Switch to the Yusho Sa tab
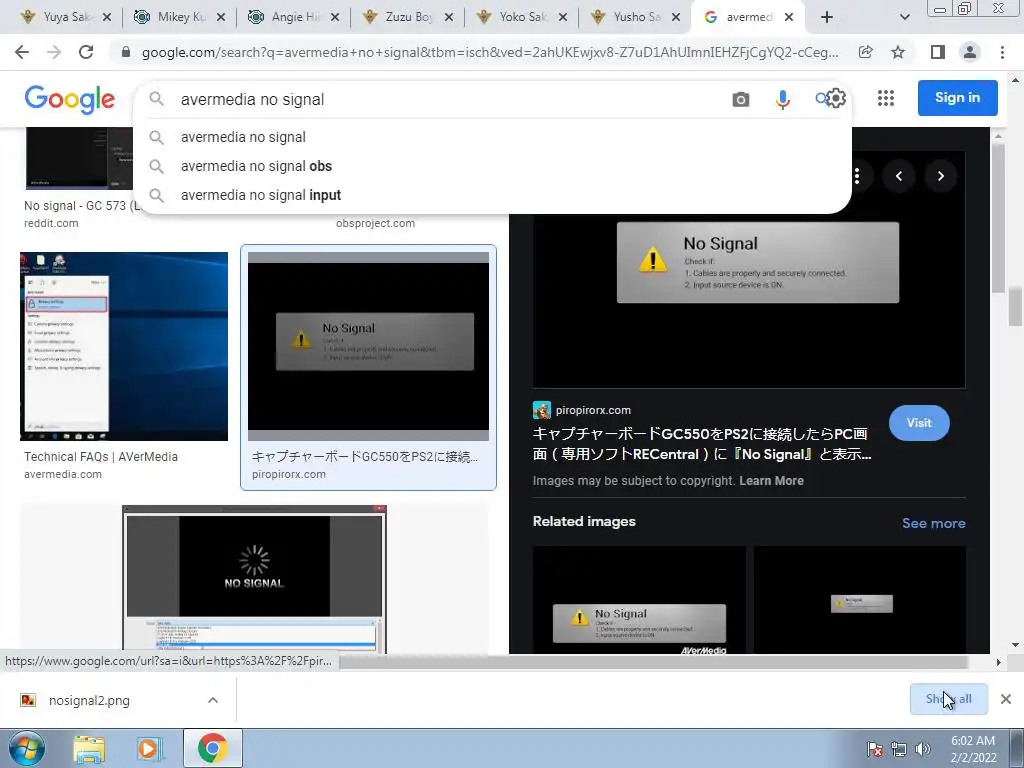 [627, 17]
